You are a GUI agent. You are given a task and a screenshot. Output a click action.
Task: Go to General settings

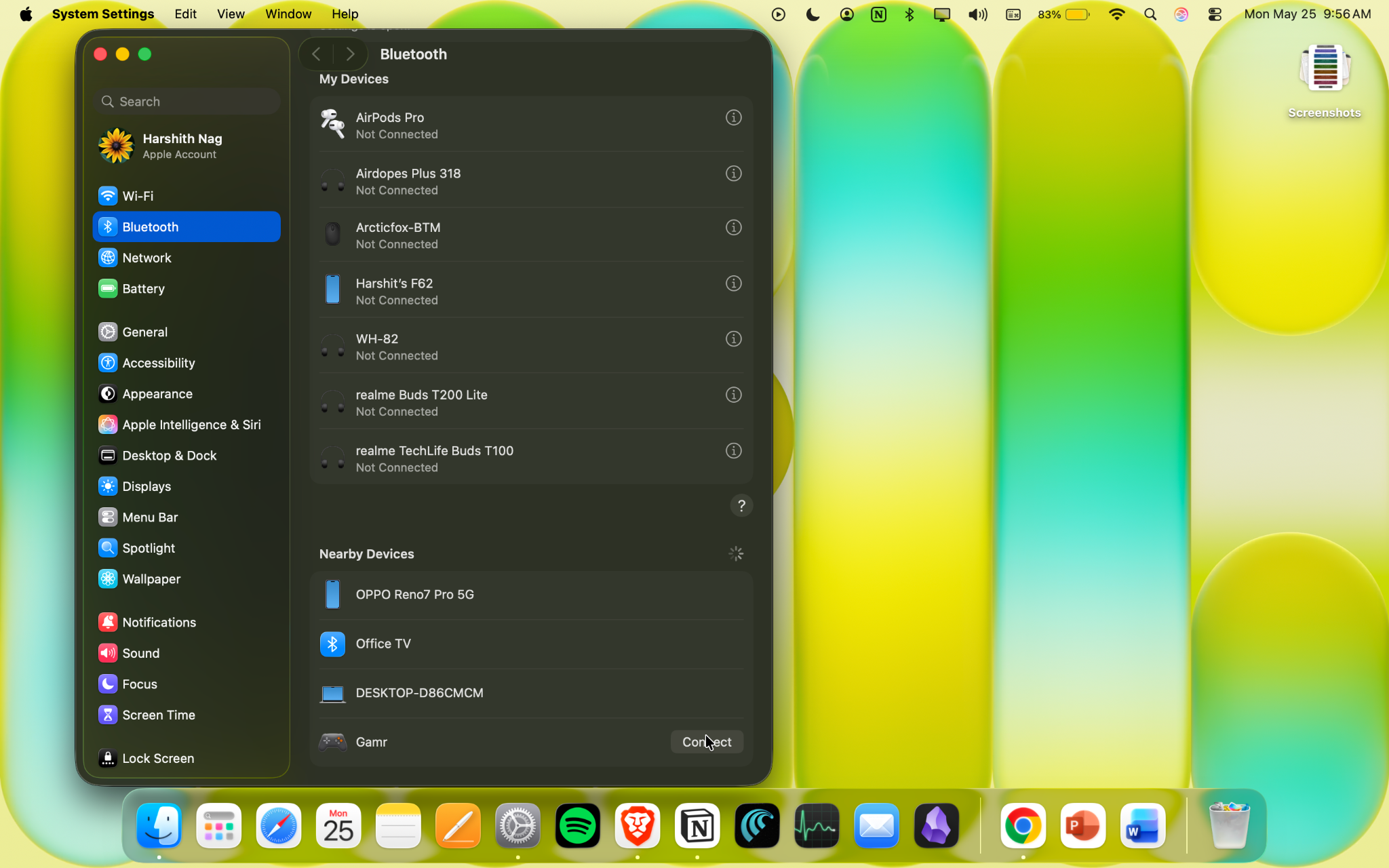click(x=187, y=332)
